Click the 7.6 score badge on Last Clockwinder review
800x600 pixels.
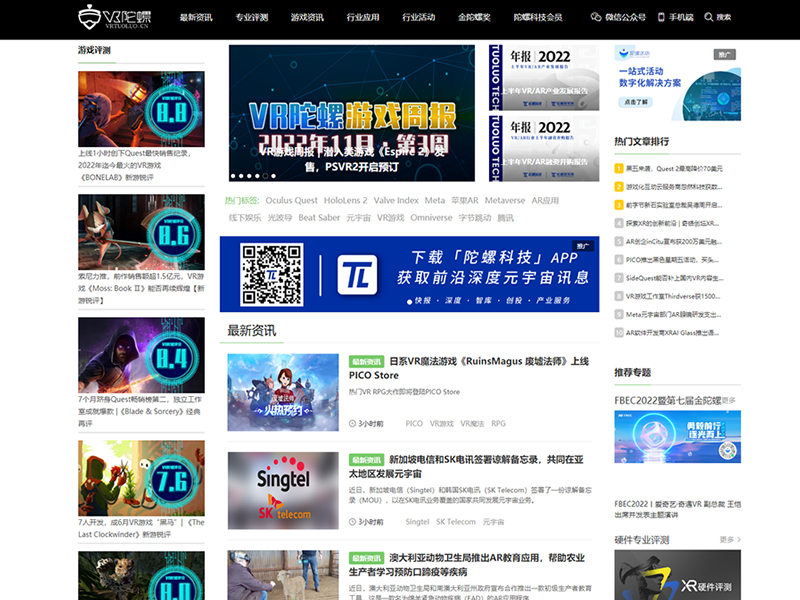pos(172,482)
